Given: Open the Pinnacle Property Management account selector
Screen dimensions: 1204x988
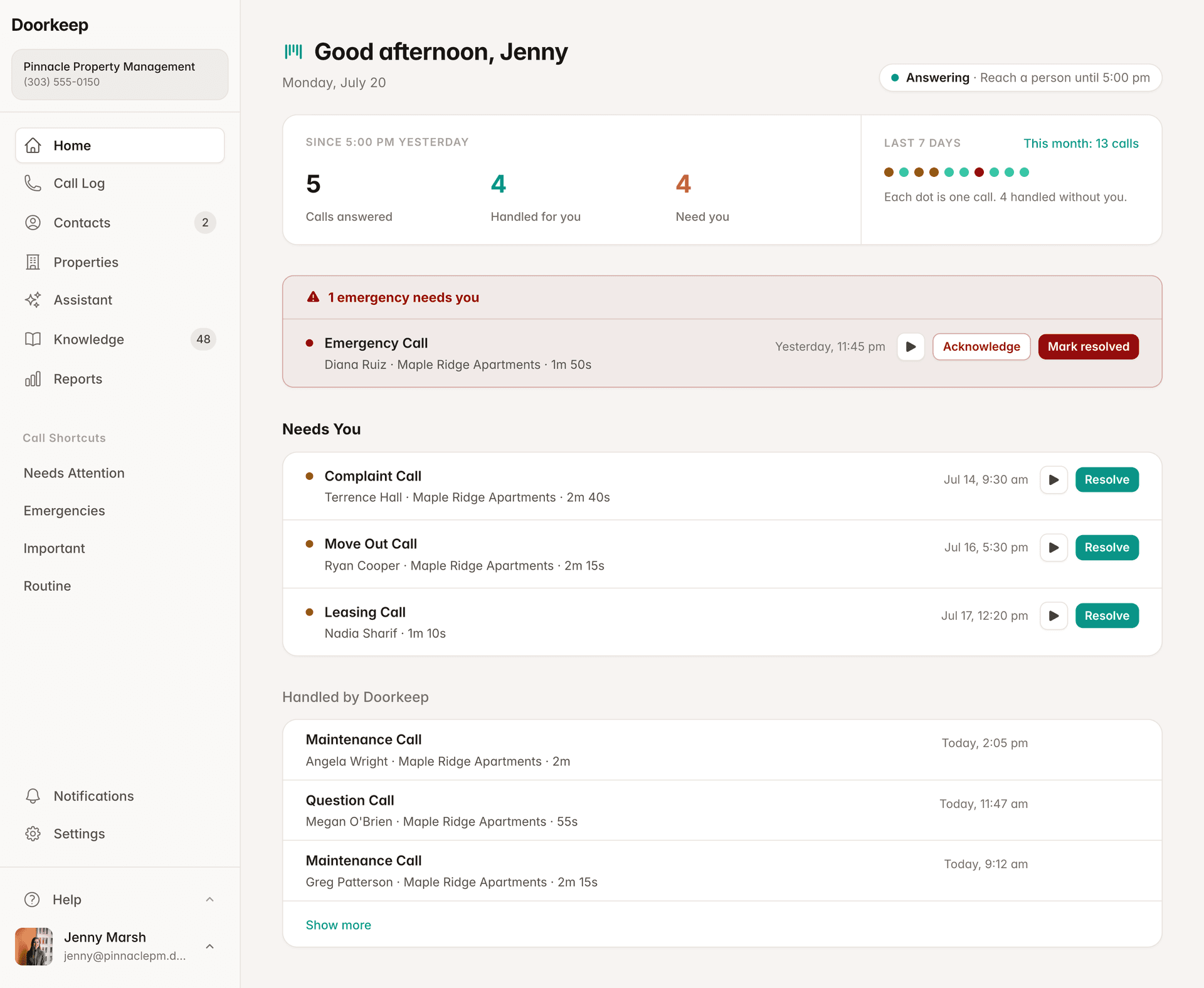Looking at the screenshot, I should (x=120, y=74).
